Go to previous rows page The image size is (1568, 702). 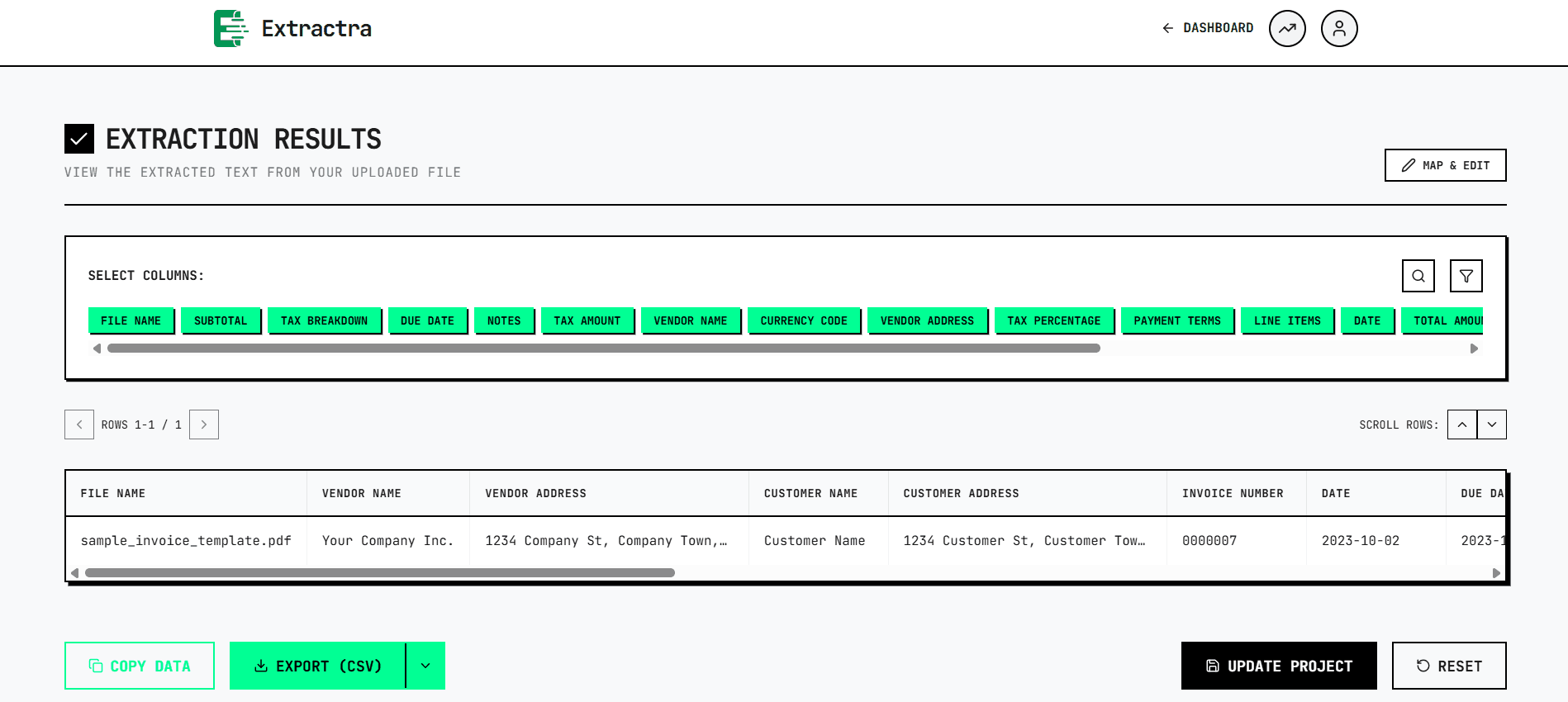(x=79, y=425)
